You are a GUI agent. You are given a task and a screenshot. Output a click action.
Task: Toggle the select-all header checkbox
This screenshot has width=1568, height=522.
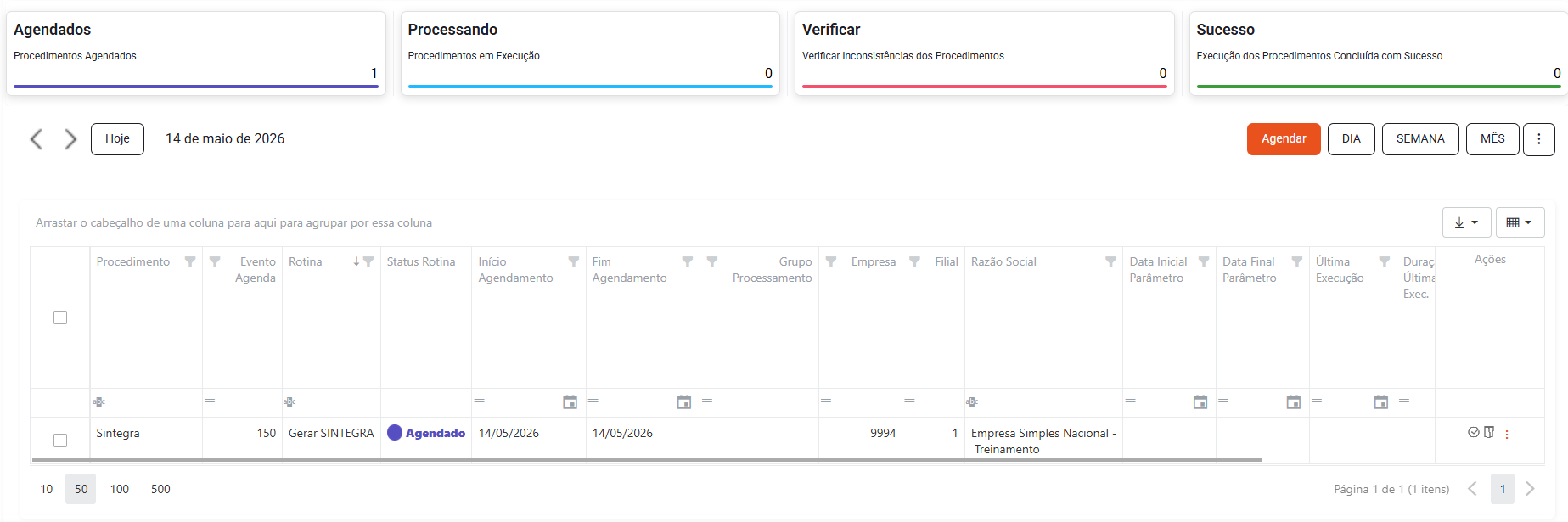pyautogui.click(x=60, y=317)
